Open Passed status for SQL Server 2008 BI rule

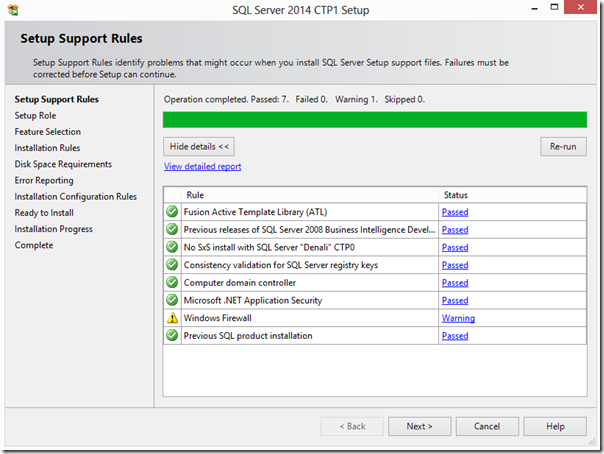click(x=455, y=230)
